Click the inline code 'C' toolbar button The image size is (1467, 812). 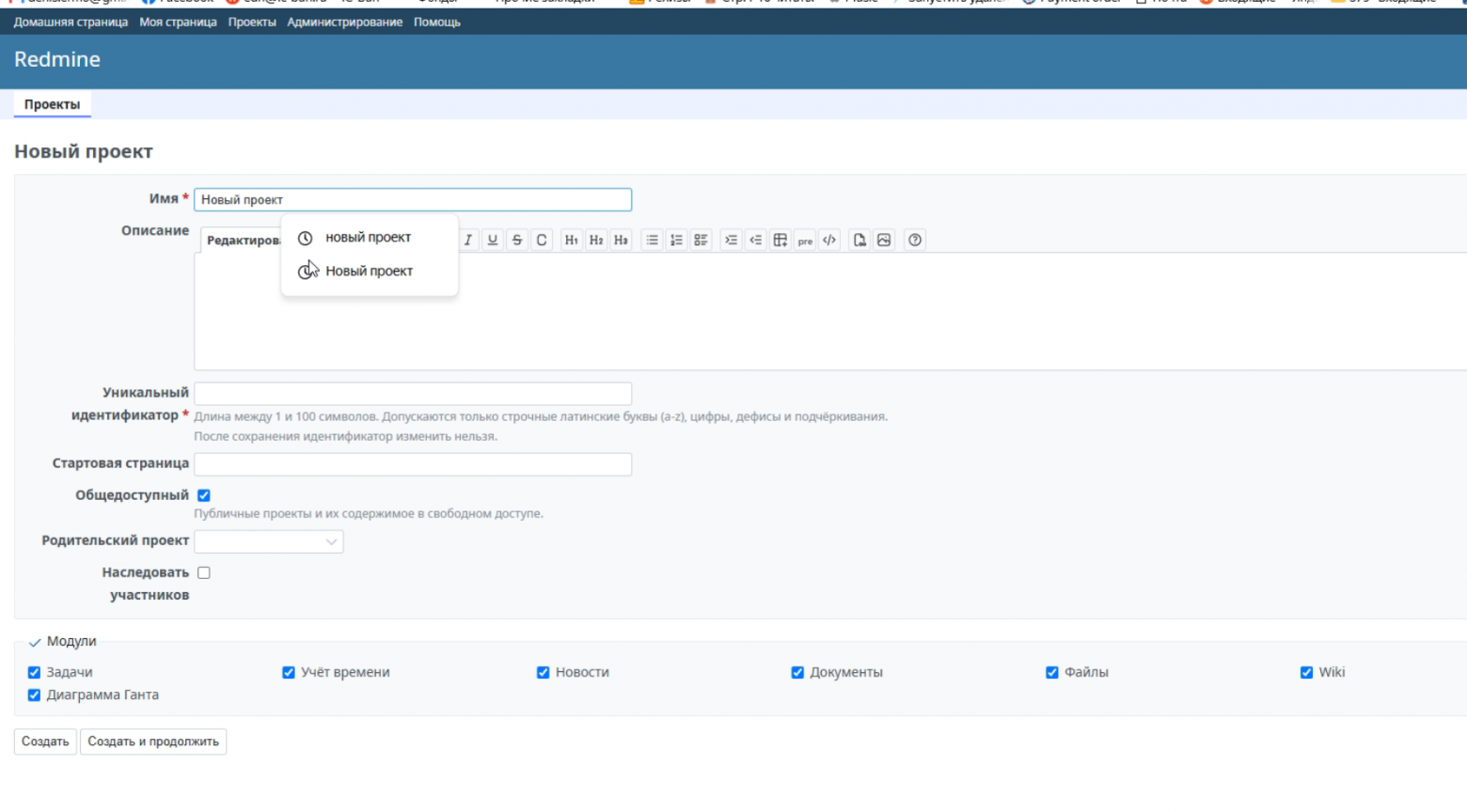click(541, 240)
